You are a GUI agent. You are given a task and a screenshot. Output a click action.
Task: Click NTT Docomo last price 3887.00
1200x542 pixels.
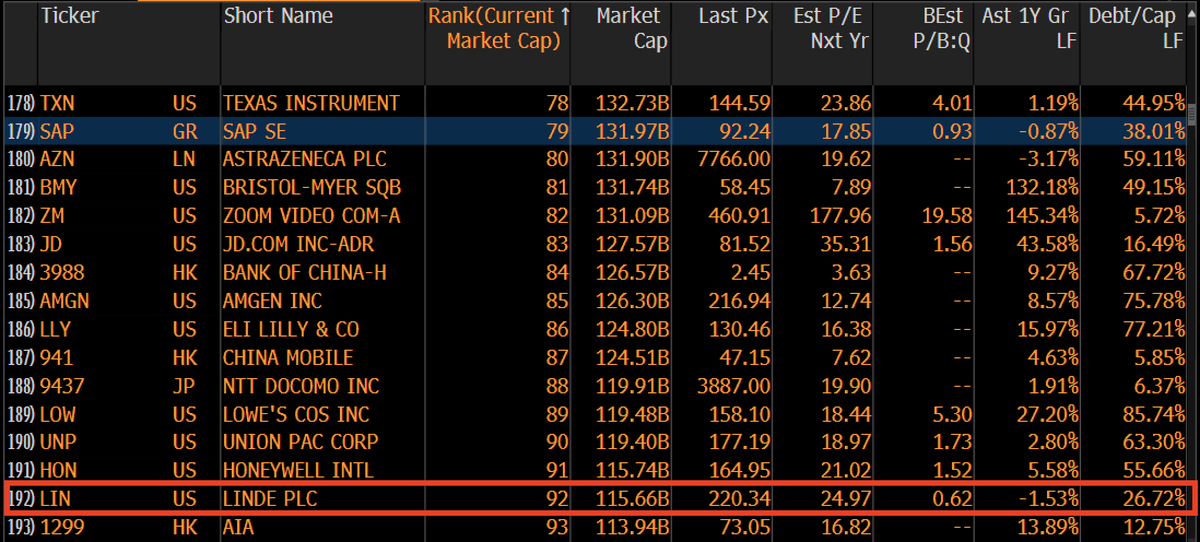click(x=735, y=386)
